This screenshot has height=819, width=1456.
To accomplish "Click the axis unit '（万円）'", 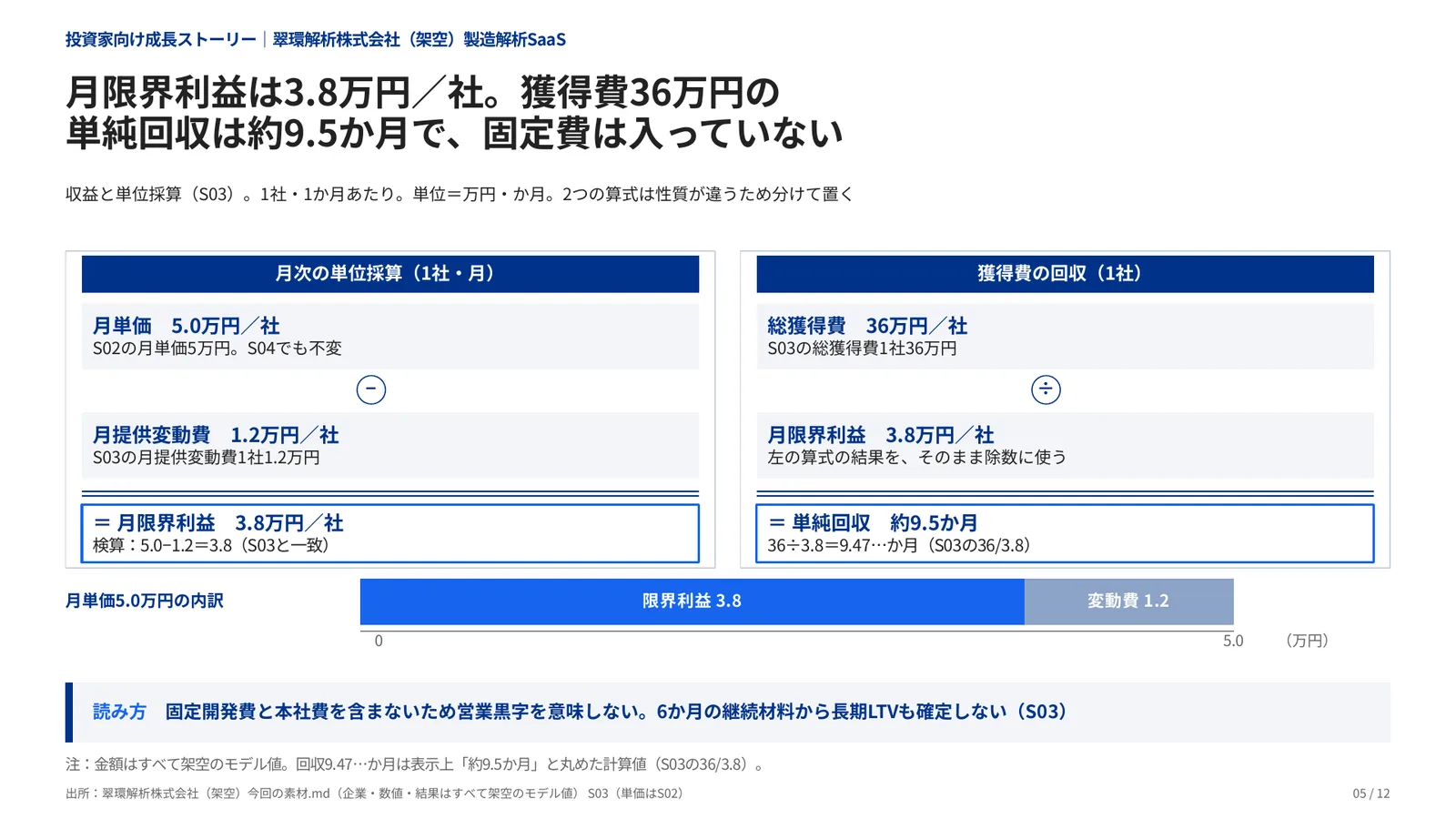I will (1307, 641).
